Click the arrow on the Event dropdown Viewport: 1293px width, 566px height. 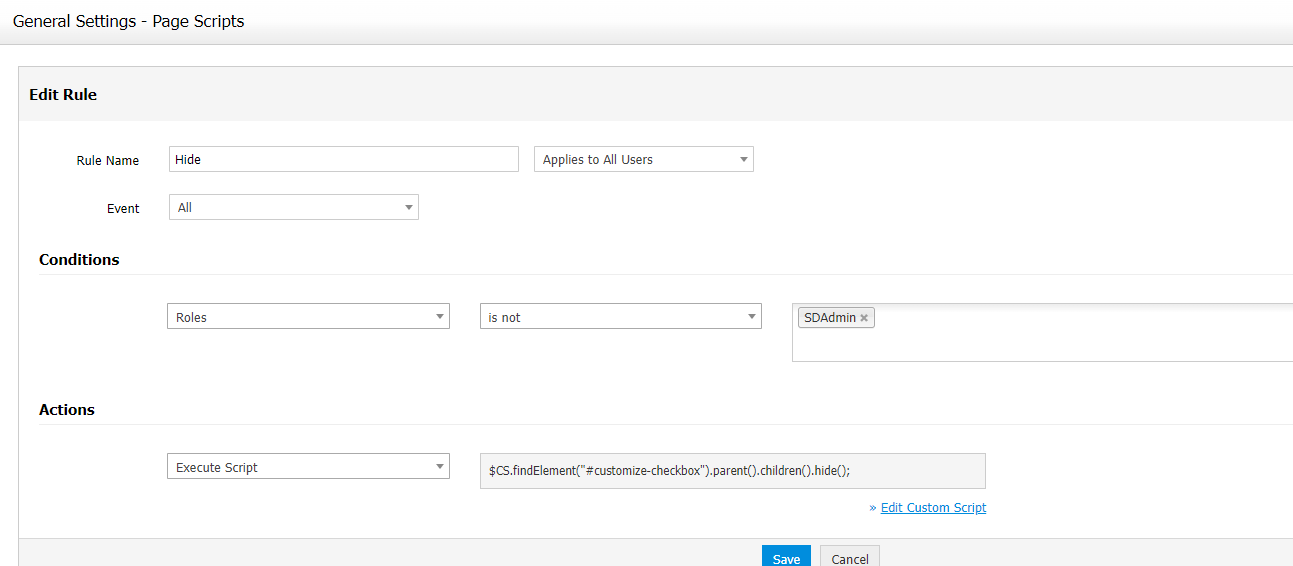tap(409, 208)
